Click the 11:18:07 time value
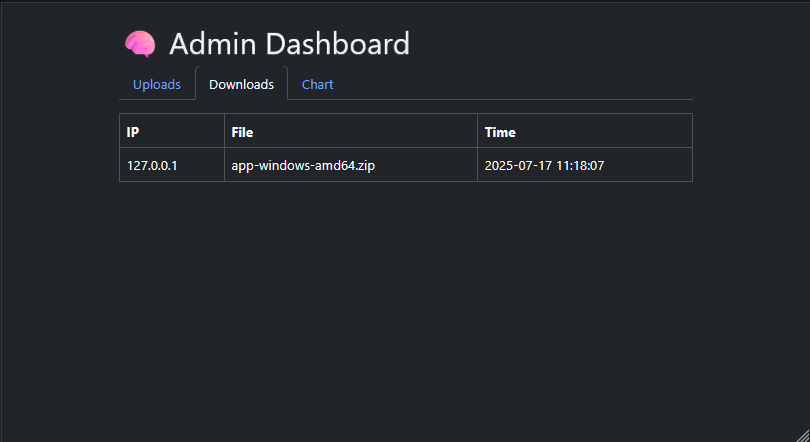This screenshot has width=810, height=442. 580,166
